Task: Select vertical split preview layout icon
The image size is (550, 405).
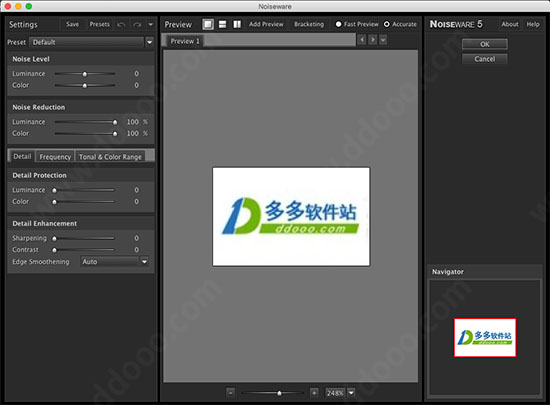Action: [x=237, y=24]
